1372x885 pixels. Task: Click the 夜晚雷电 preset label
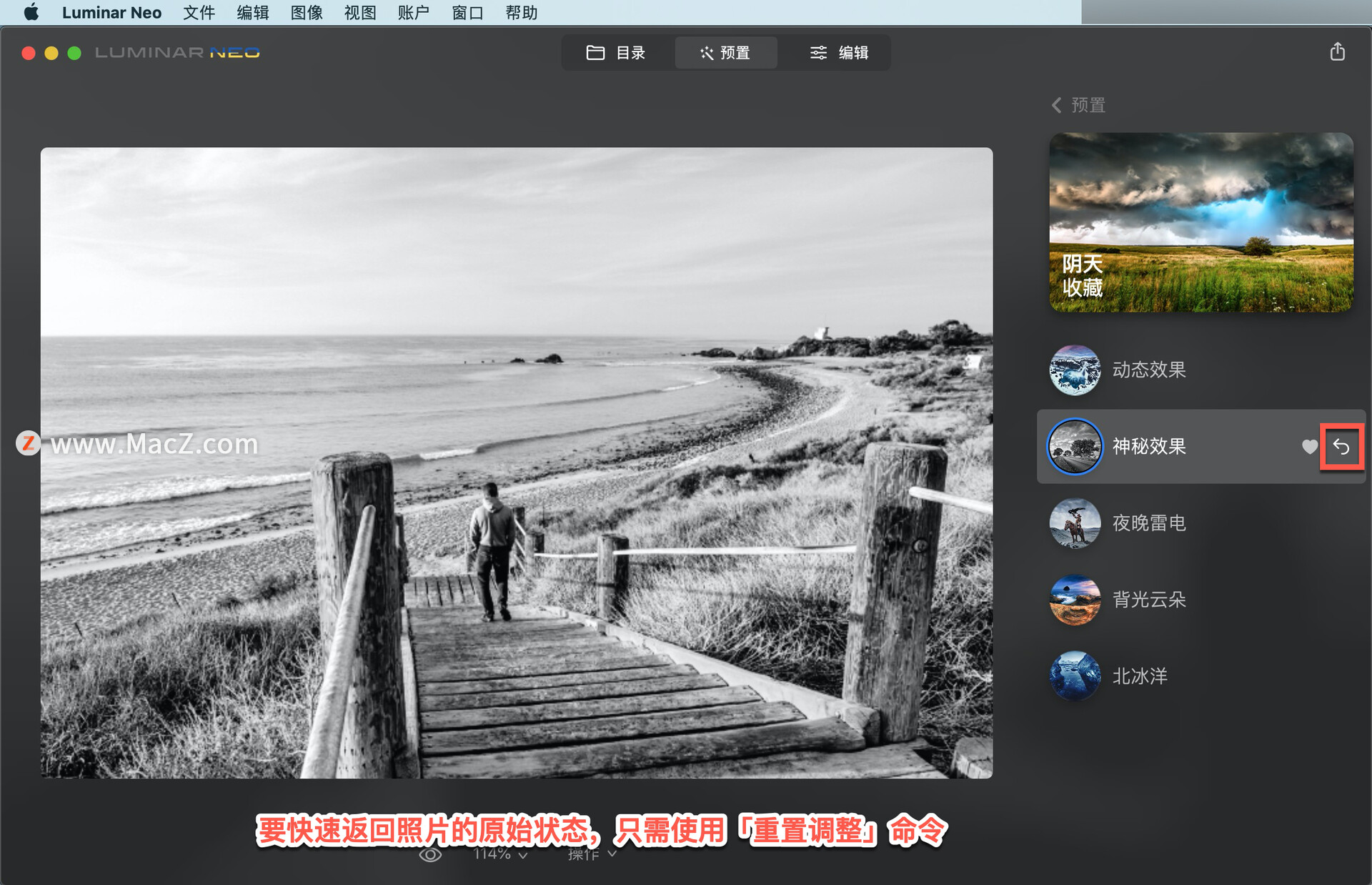[1149, 523]
